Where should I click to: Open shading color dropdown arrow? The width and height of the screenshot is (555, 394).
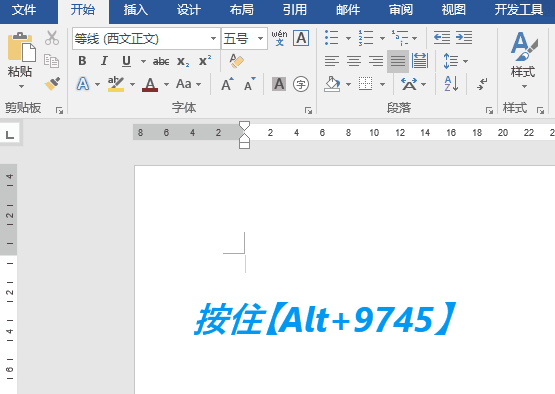click(348, 84)
